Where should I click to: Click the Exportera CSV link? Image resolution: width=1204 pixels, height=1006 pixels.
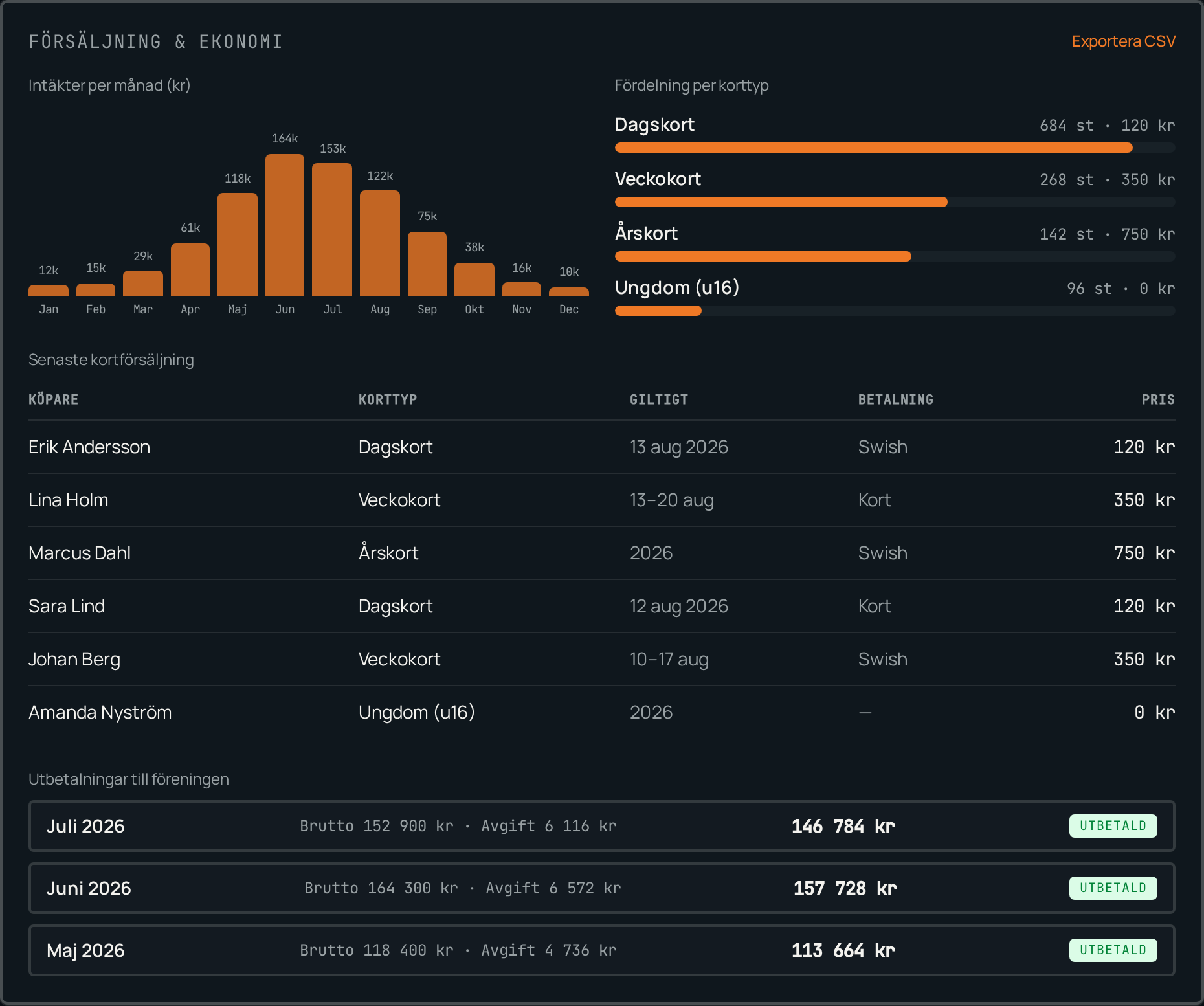pyautogui.click(x=1123, y=41)
